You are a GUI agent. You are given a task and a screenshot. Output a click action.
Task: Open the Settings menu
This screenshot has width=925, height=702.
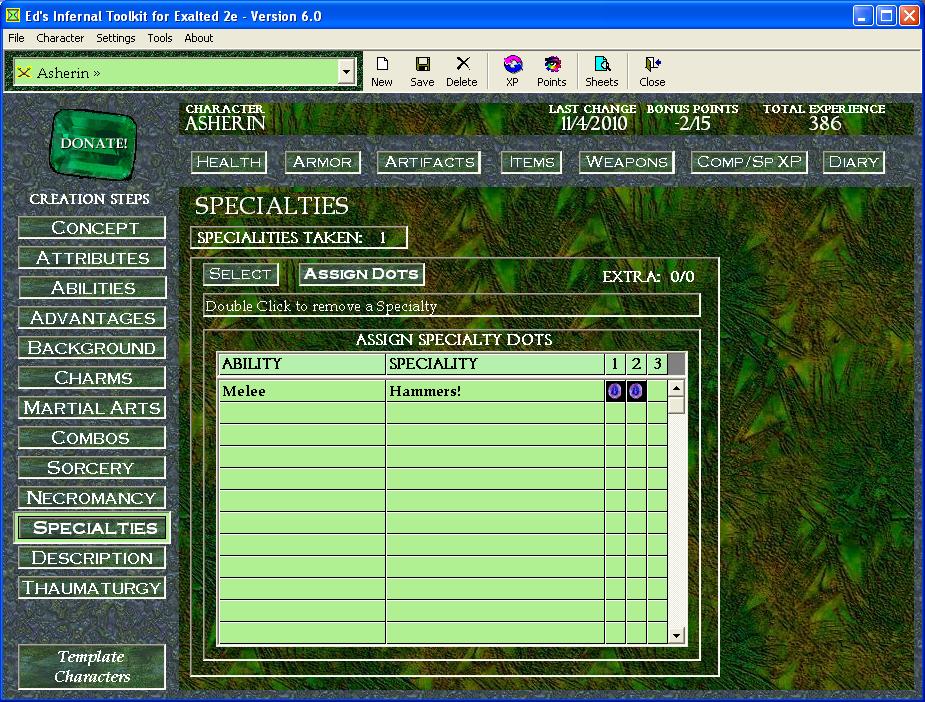[x=116, y=38]
